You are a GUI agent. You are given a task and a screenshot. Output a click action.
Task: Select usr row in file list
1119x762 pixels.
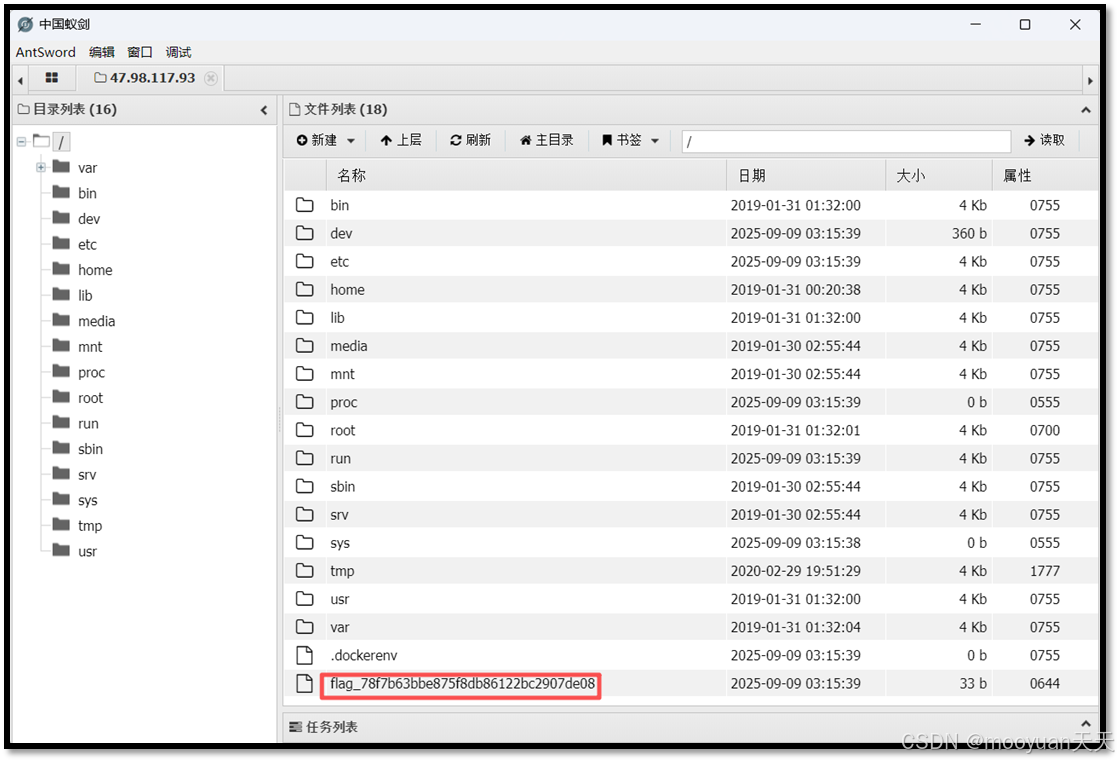pyautogui.click(x=691, y=599)
